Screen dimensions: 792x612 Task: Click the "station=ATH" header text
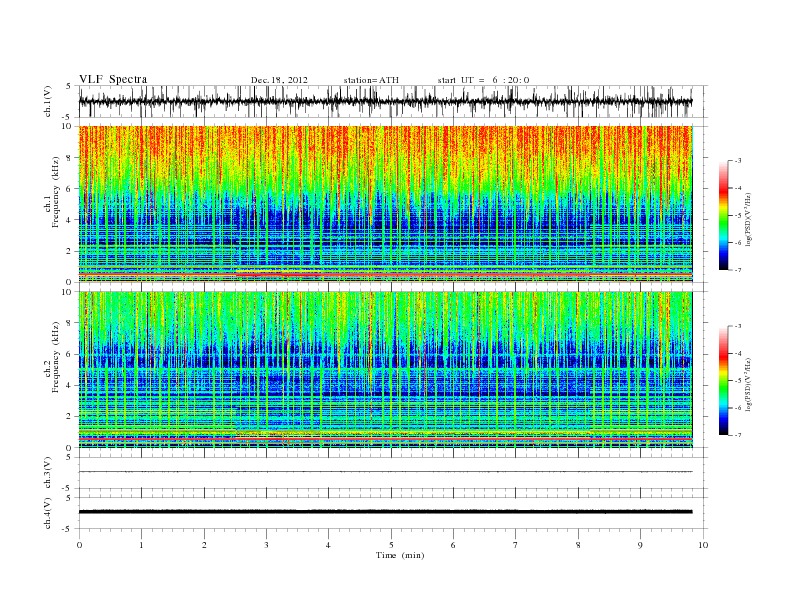(371, 80)
